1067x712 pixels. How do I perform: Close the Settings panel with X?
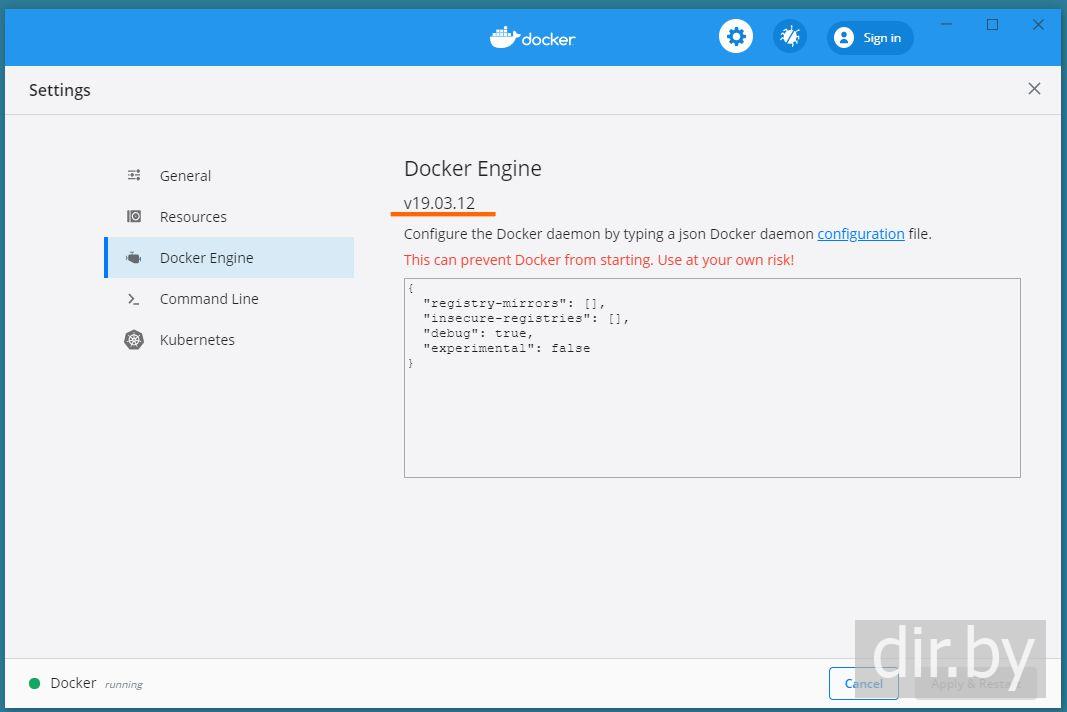tap(1034, 89)
